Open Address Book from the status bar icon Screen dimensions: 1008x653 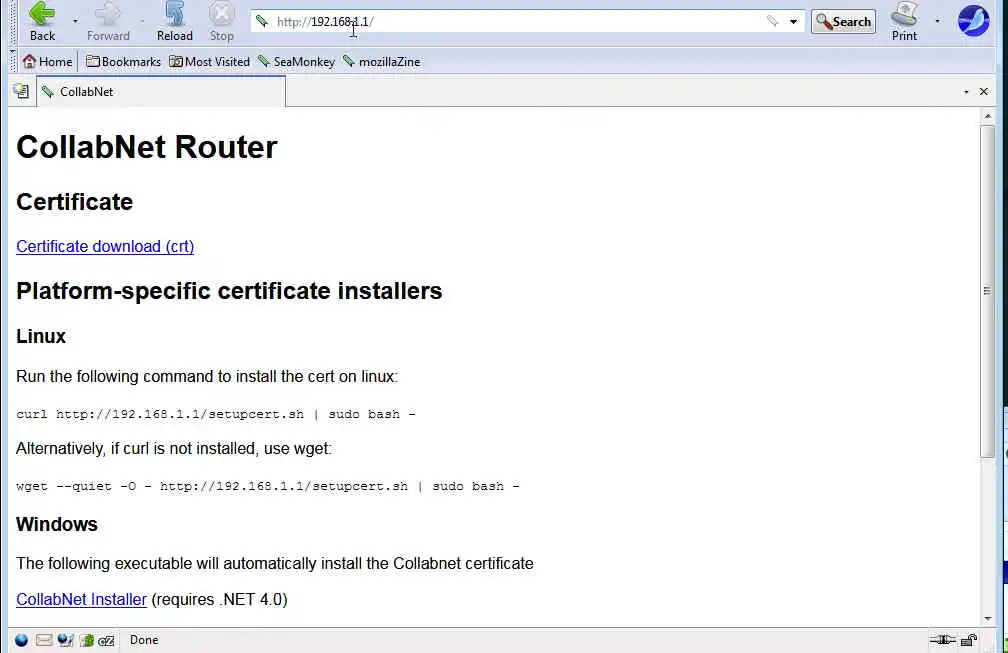click(x=87, y=640)
